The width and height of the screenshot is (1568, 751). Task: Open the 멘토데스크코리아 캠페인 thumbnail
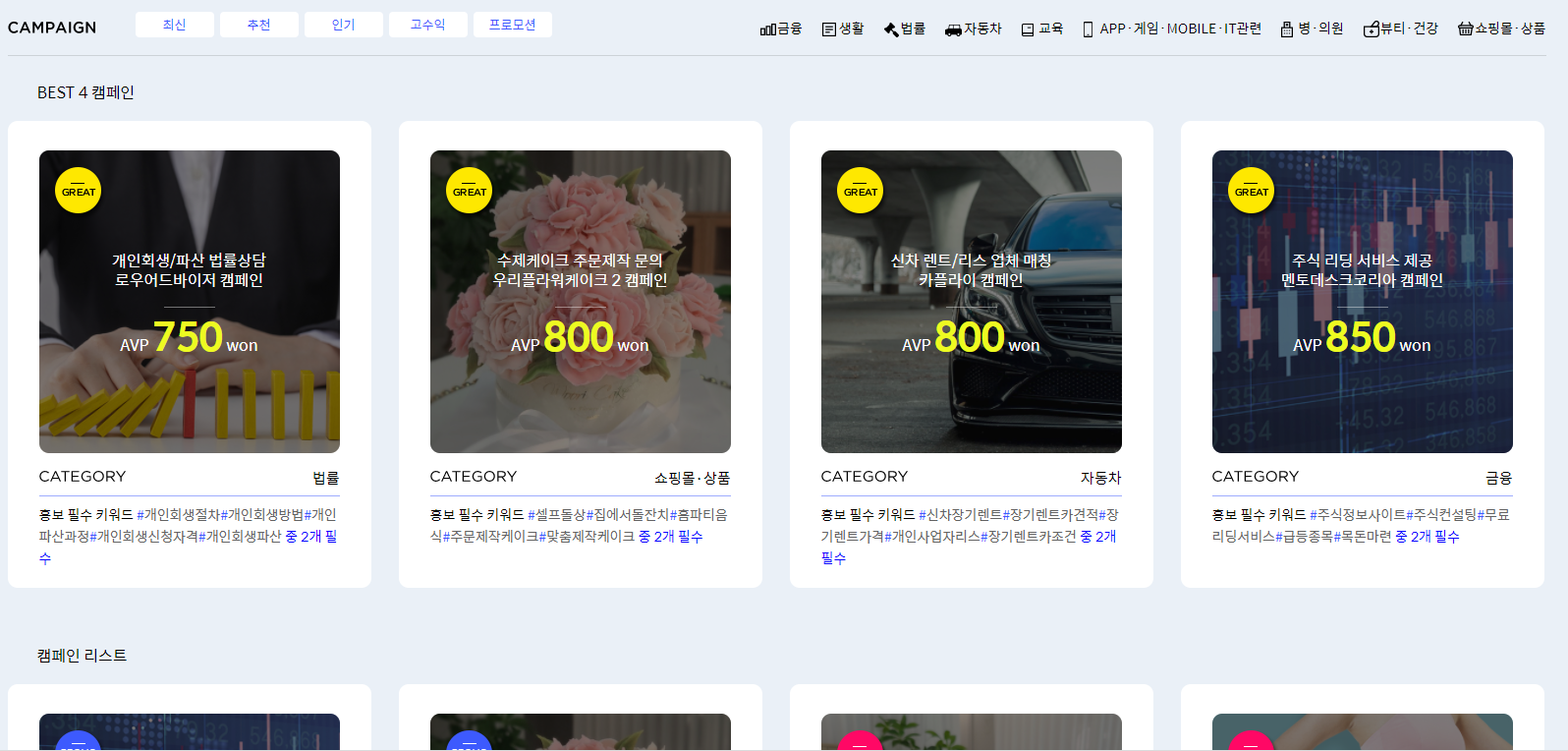1363,302
